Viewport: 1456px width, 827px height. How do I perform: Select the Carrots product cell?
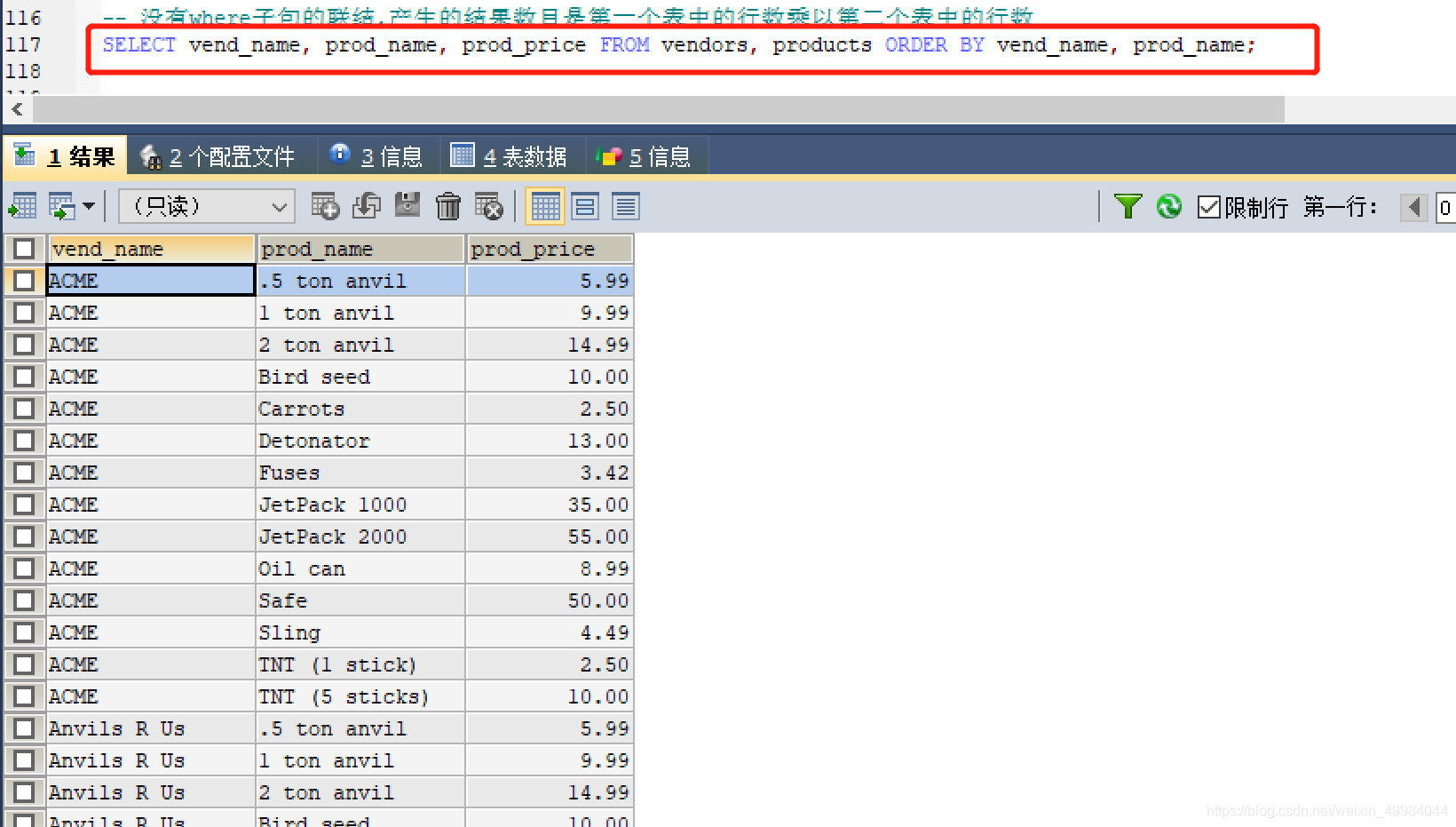pos(360,409)
